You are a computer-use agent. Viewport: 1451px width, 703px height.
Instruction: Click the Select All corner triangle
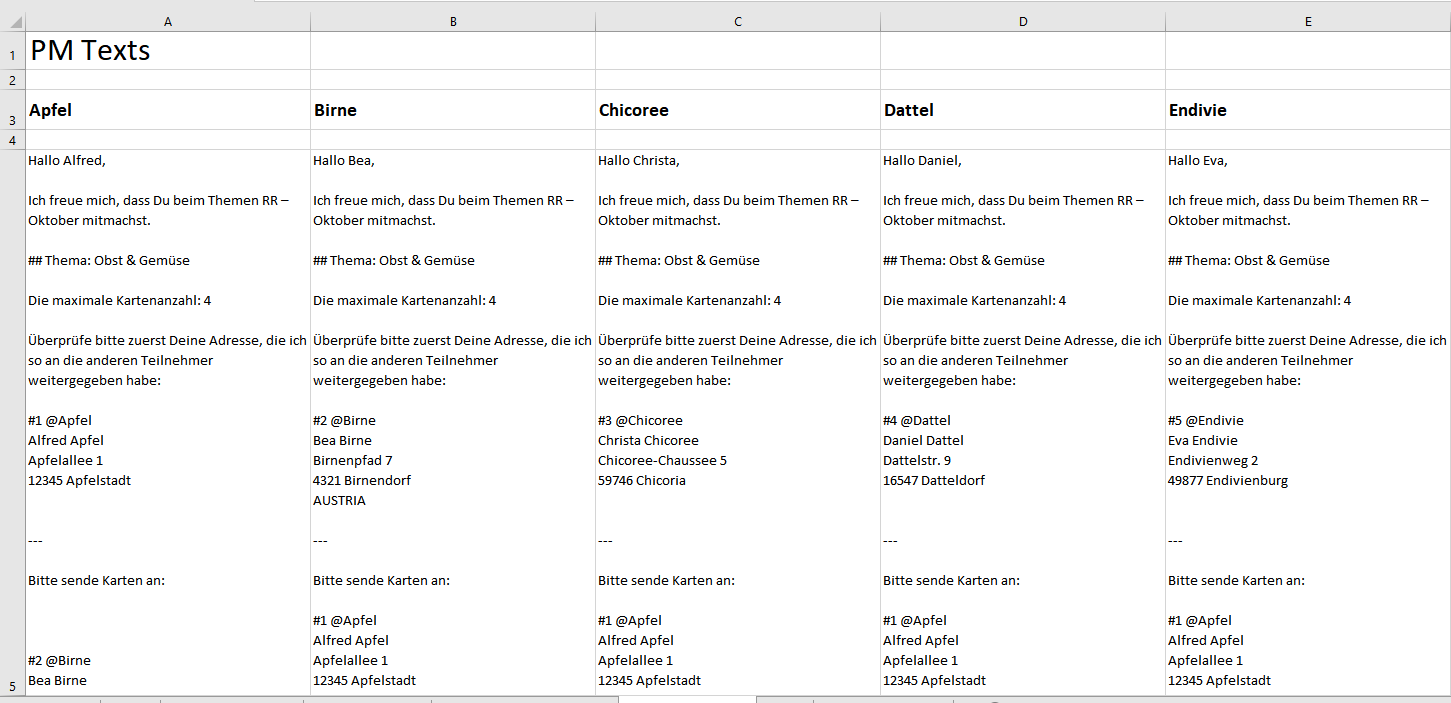[x=12, y=21]
